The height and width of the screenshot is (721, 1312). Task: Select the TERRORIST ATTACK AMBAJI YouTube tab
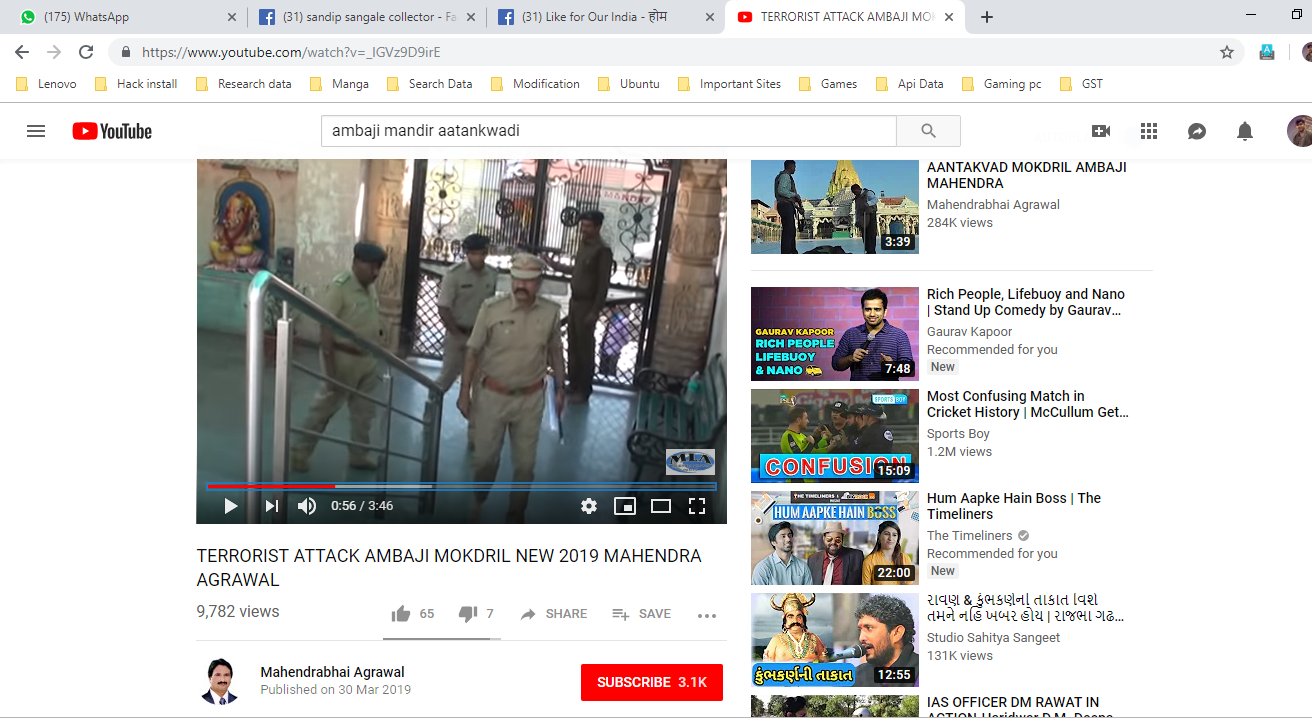(846, 17)
